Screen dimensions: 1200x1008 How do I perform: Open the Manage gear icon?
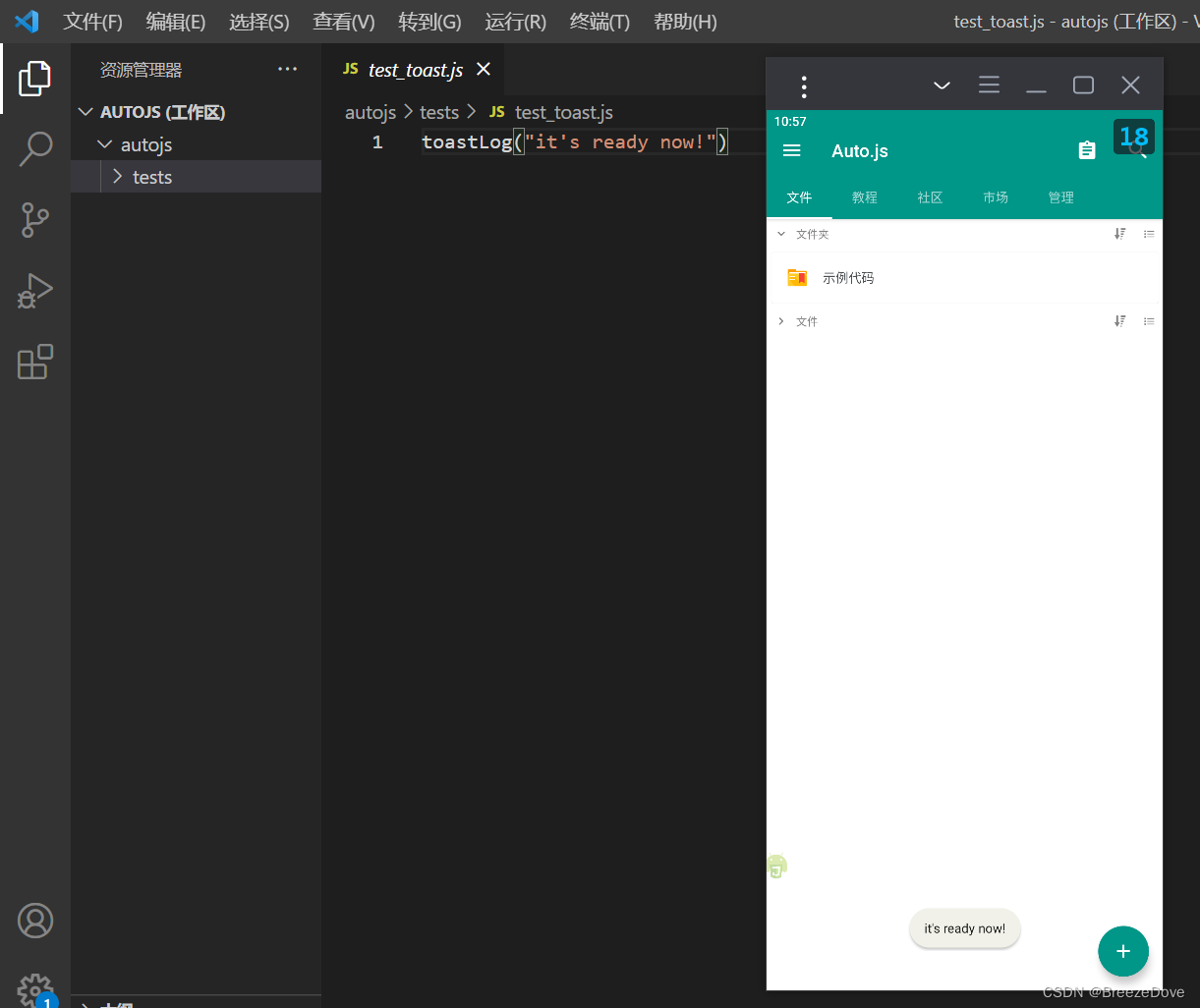[35, 989]
